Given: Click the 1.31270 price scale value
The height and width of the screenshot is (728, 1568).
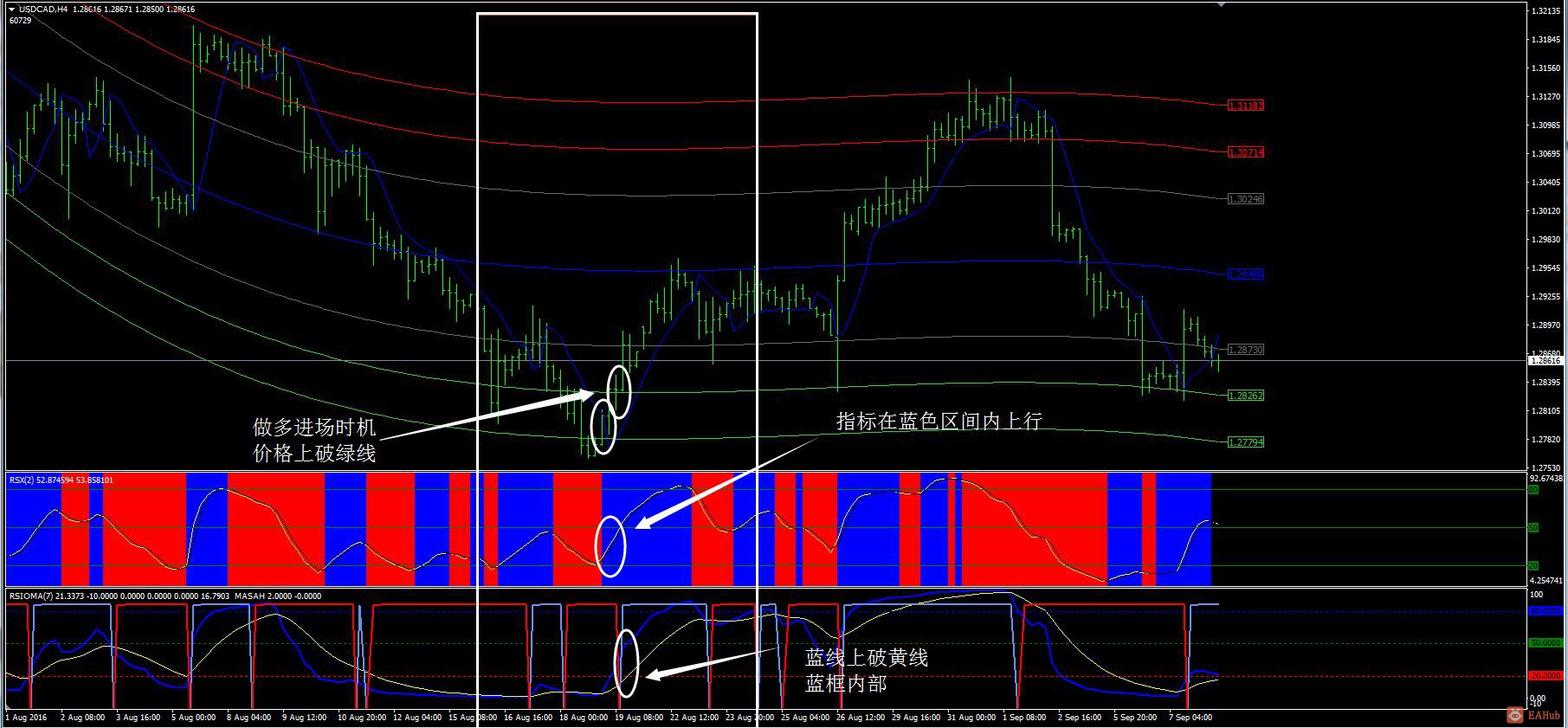Looking at the screenshot, I should pyautogui.click(x=1546, y=97).
